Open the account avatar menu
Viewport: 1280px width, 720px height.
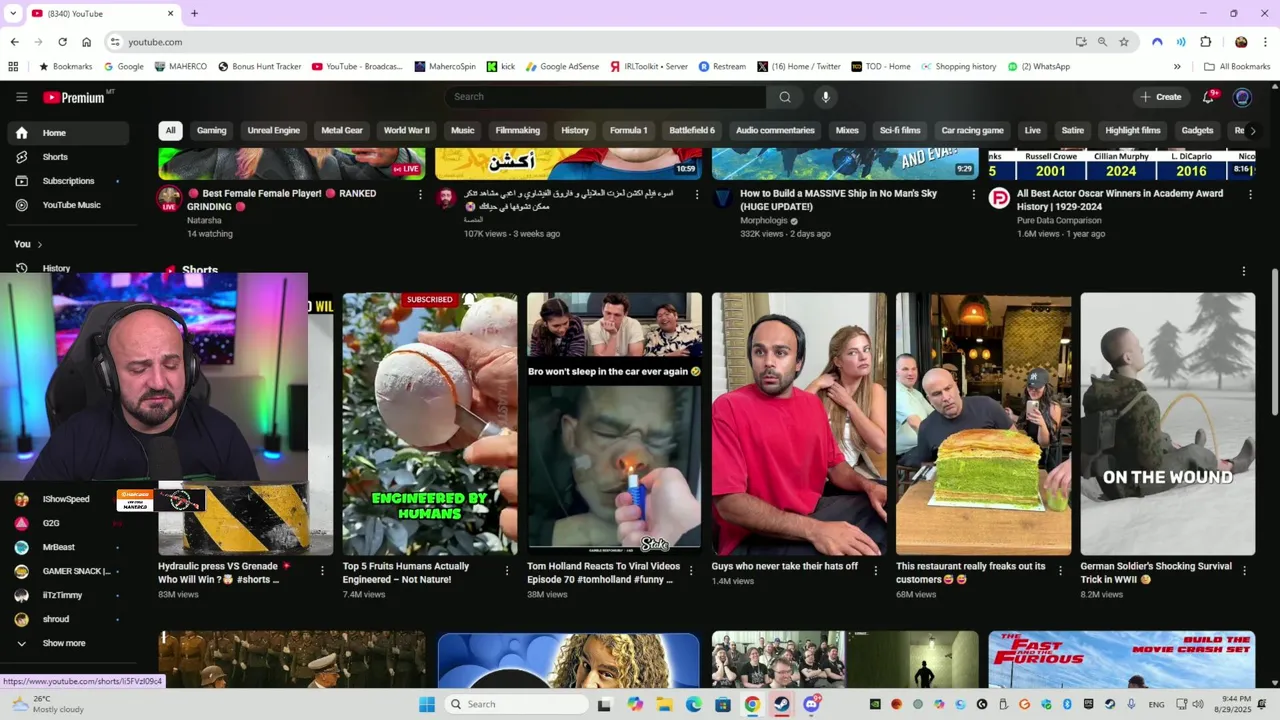click(x=1242, y=97)
